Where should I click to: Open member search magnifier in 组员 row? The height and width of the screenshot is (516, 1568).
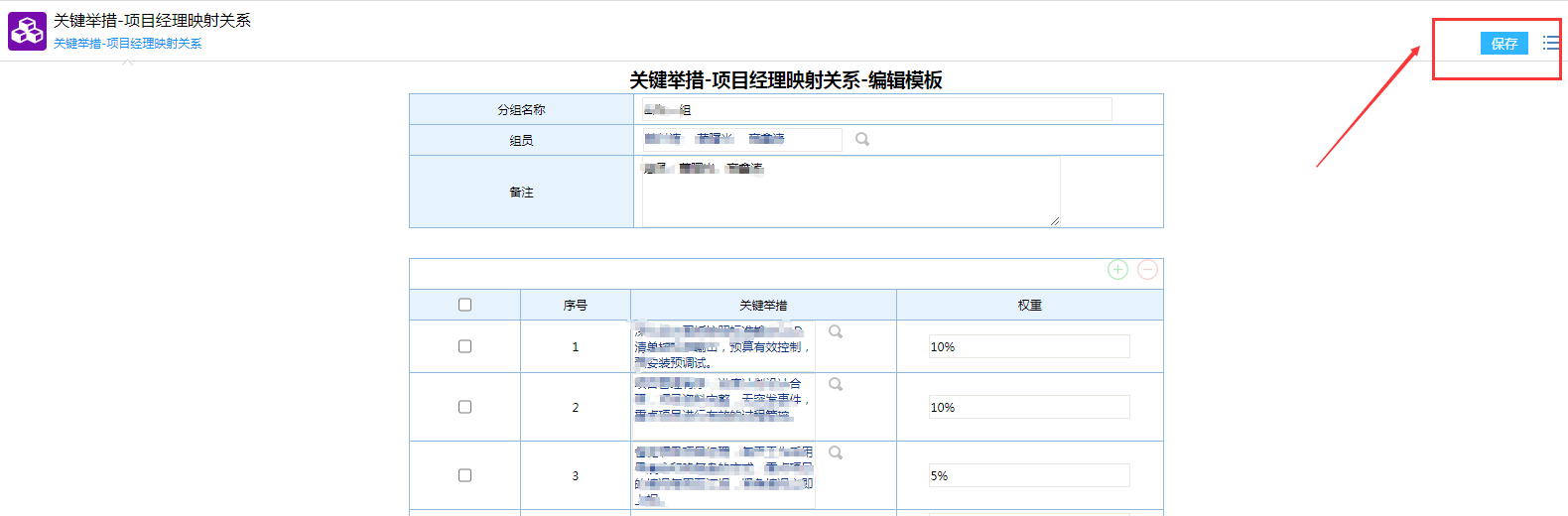[x=862, y=140]
